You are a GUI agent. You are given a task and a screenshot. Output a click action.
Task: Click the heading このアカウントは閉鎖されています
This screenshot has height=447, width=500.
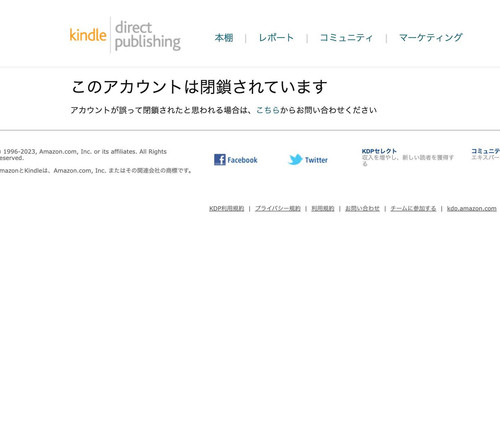click(x=199, y=87)
